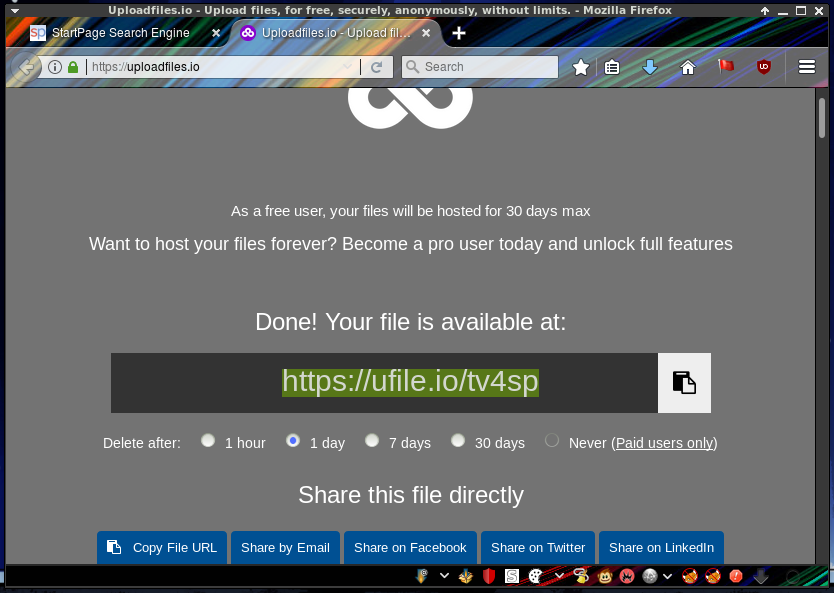Click the left crossed-out addon icon

coord(690,576)
